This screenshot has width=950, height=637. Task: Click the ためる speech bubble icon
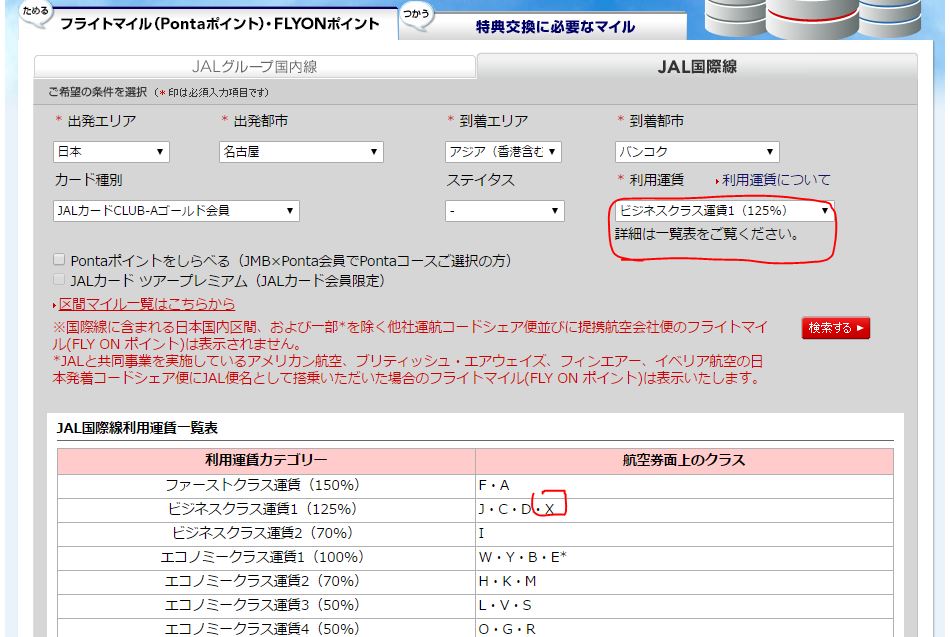(x=36, y=13)
